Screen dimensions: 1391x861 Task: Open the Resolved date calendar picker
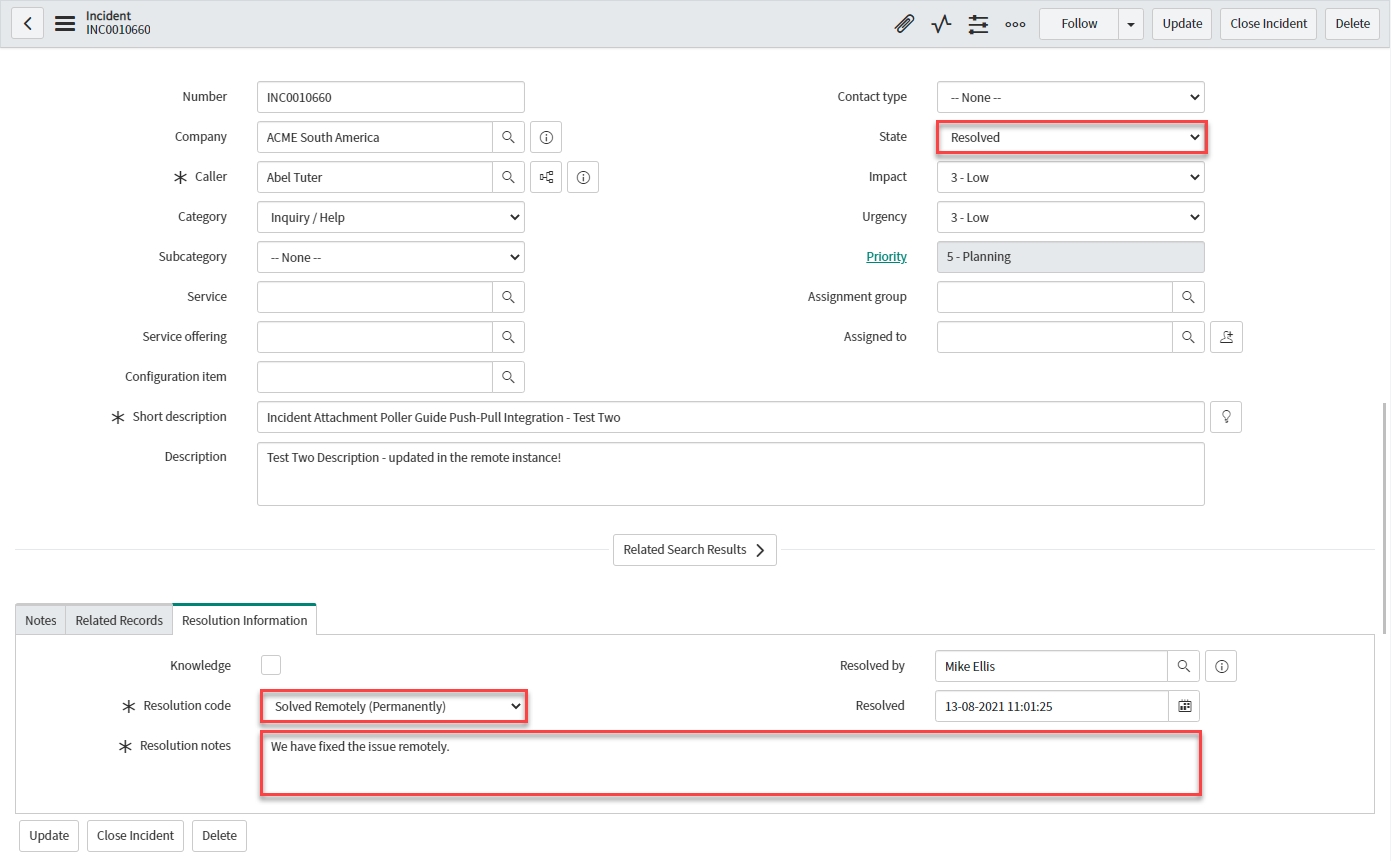tap(1184, 706)
